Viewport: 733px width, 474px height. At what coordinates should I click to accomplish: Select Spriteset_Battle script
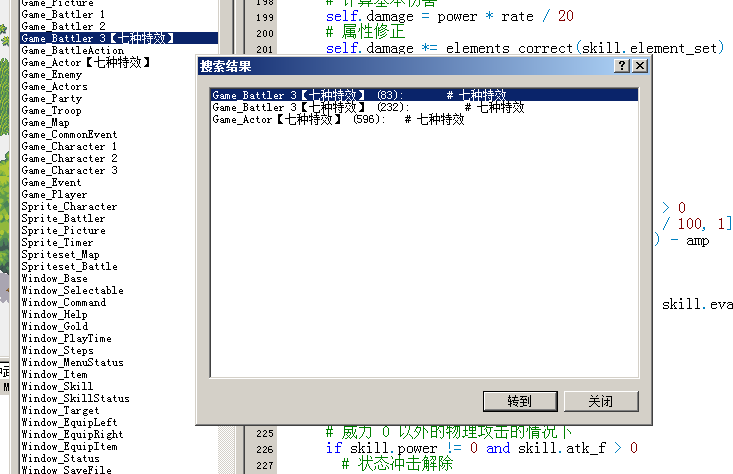tap(69, 266)
